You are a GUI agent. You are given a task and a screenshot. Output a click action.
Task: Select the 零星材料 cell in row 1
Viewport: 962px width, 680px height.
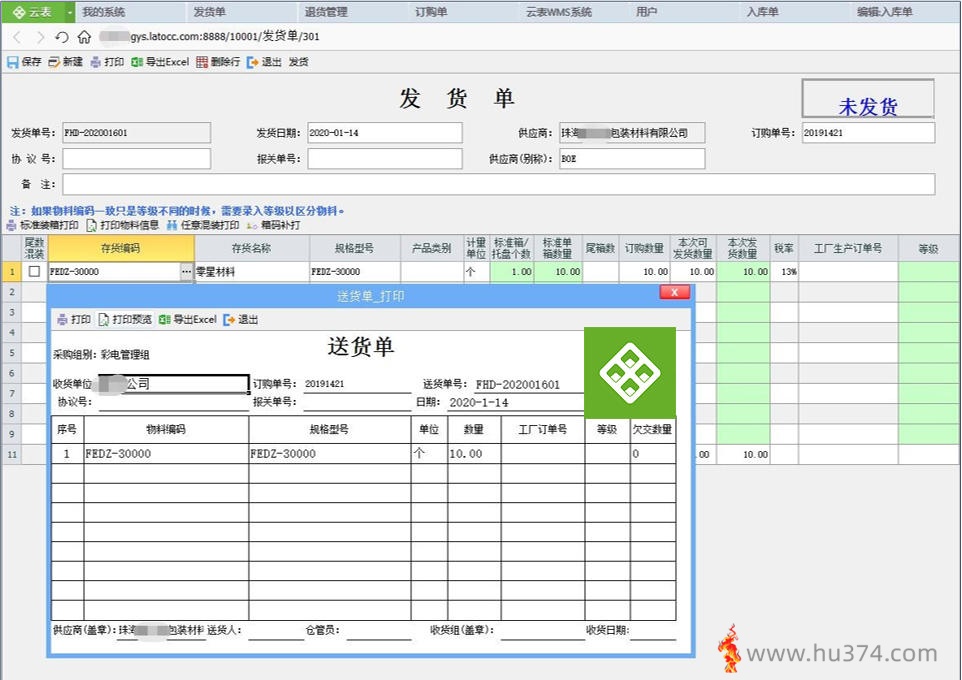tap(252, 271)
